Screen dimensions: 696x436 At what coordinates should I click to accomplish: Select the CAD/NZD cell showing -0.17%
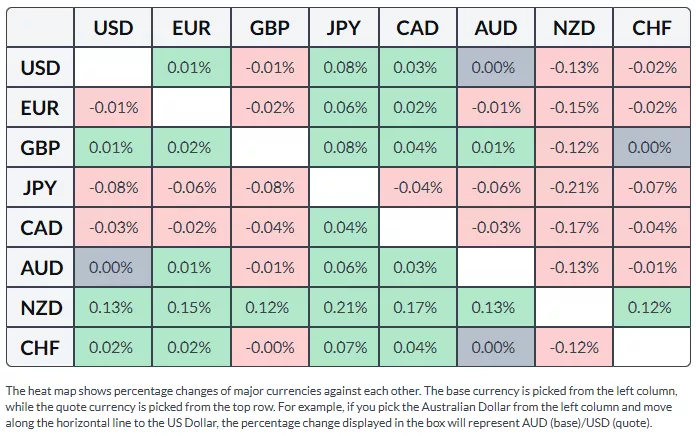click(574, 228)
